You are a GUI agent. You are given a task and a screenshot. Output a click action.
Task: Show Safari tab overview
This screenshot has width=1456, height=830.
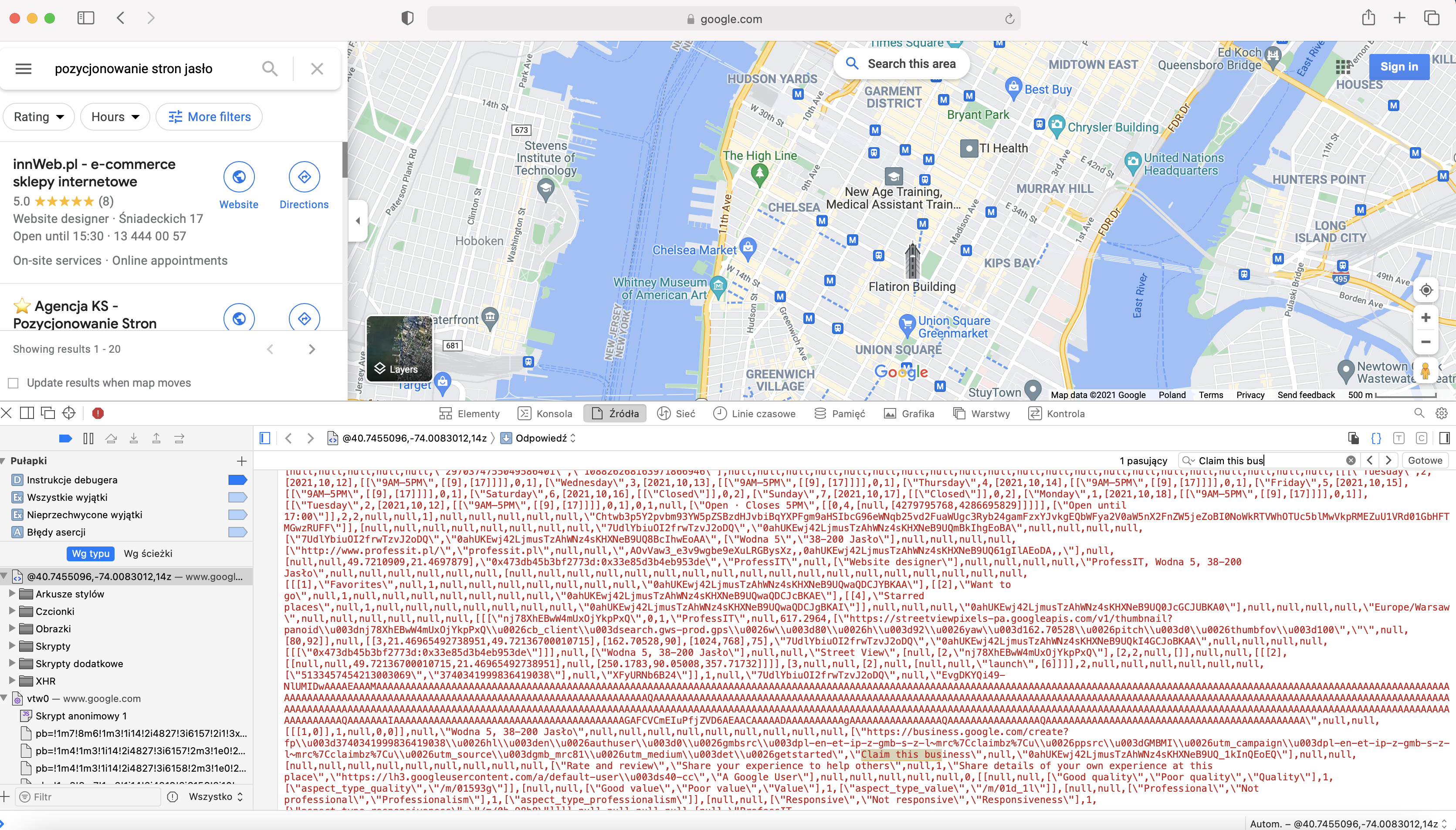[1432, 18]
